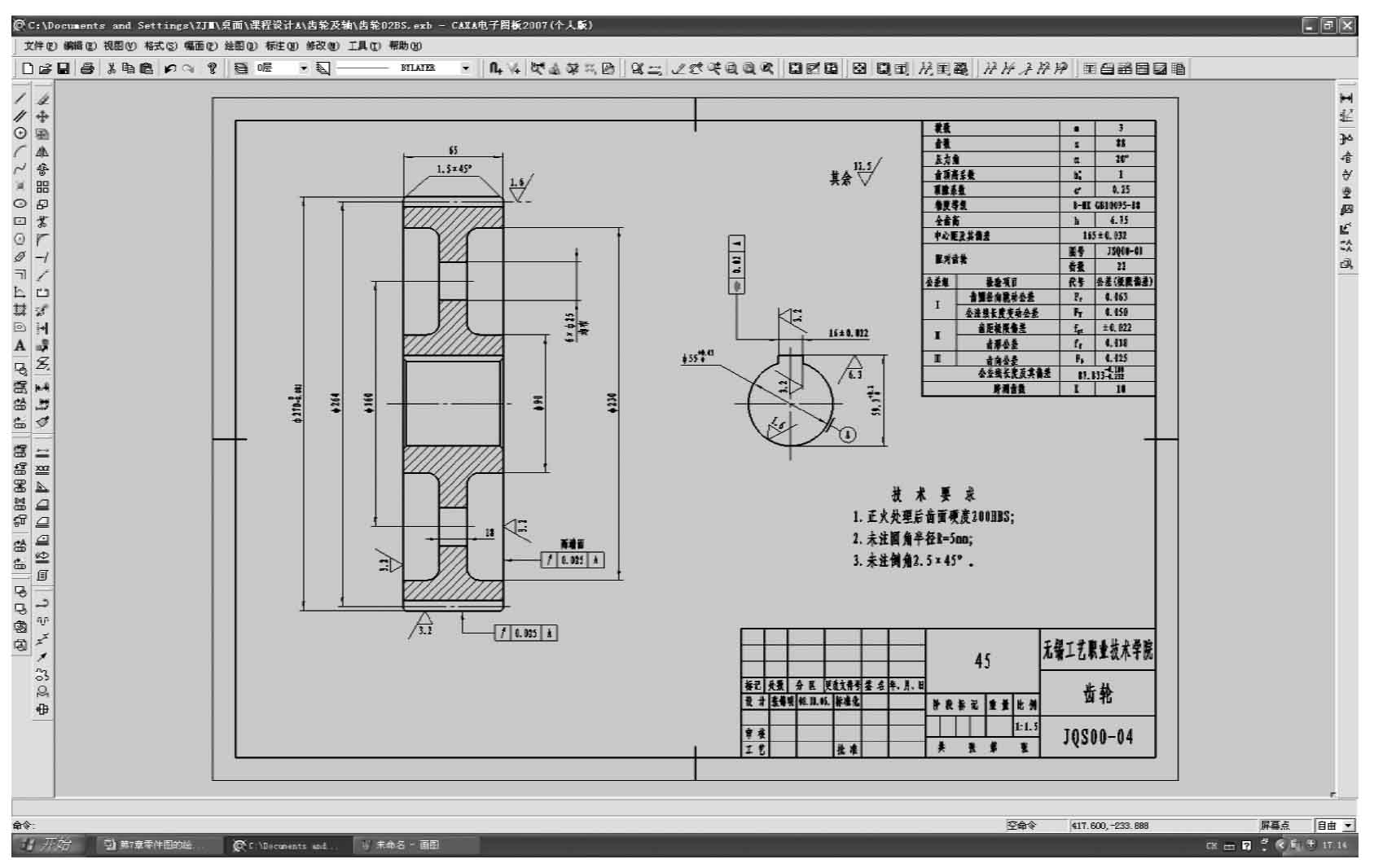Select the Circle drawing tool
Viewport: 1374px width, 868px height.
pos(20,134)
